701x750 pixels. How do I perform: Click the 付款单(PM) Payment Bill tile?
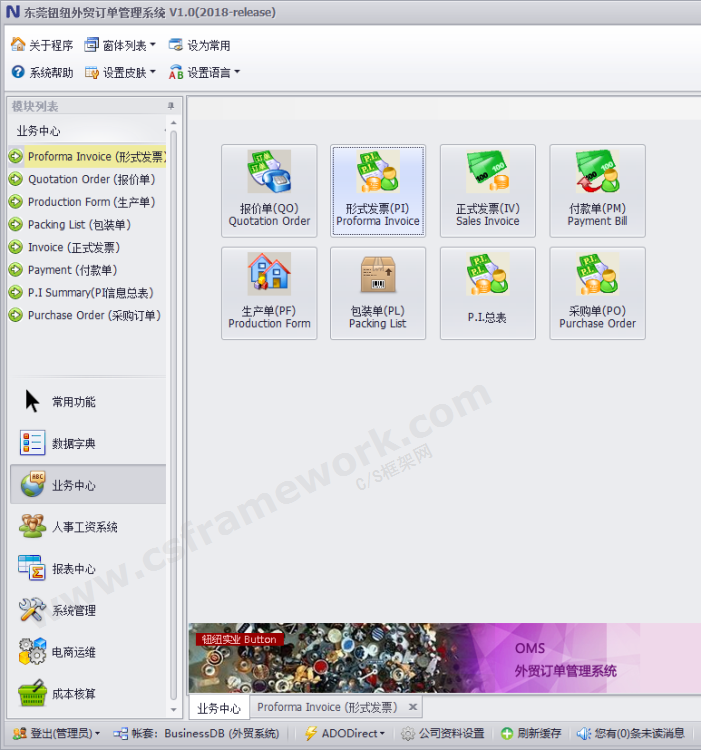(x=597, y=190)
